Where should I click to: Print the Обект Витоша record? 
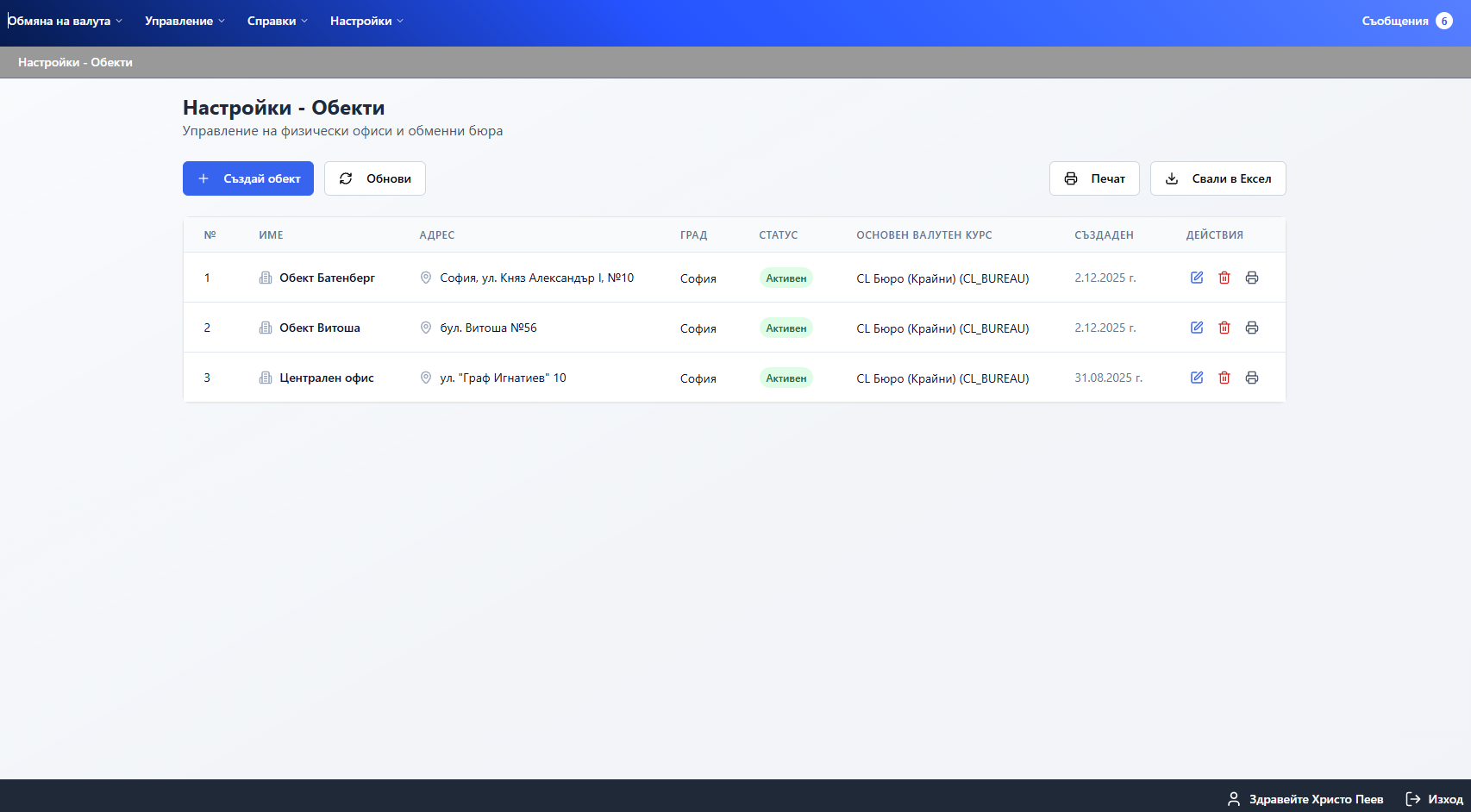click(x=1252, y=328)
